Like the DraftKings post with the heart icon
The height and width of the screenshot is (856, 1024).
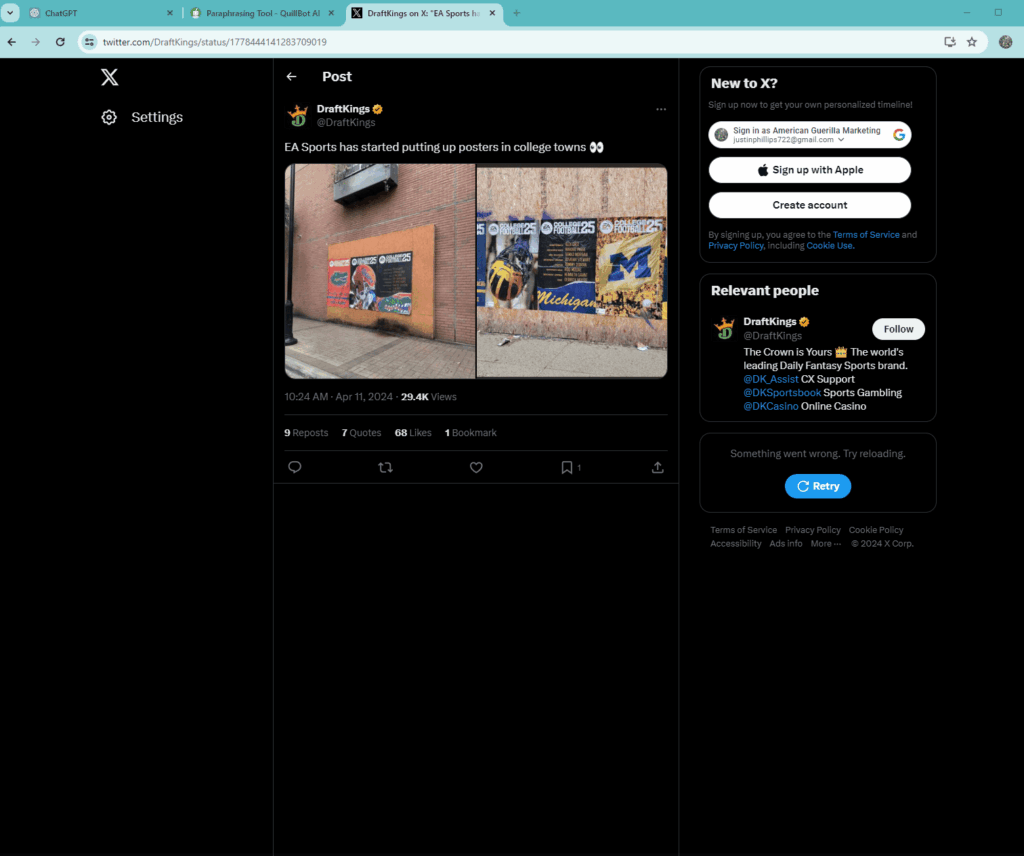click(x=476, y=467)
